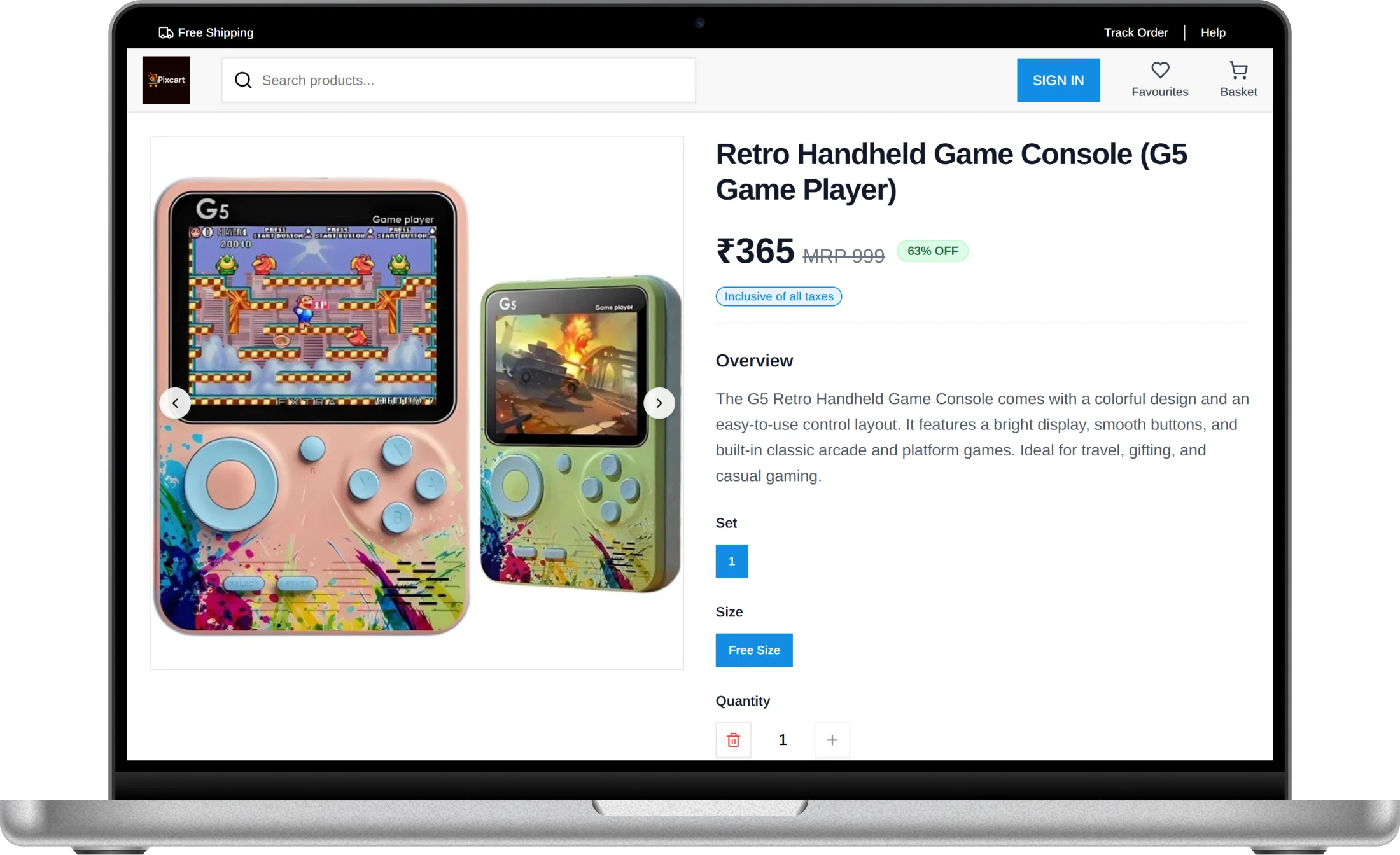Viewport: 1400px width, 855px height.
Task: Click the SIGN IN button
Action: pyautogui.click(x=1058, y=80)
